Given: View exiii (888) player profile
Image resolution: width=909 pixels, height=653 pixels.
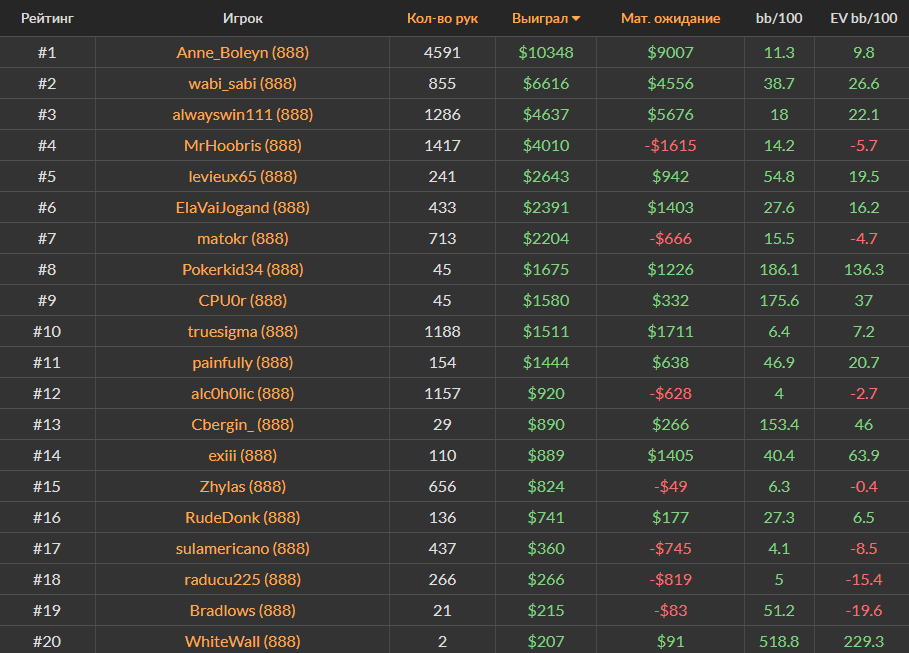Looking at the screenshot, I should point(243,456).
